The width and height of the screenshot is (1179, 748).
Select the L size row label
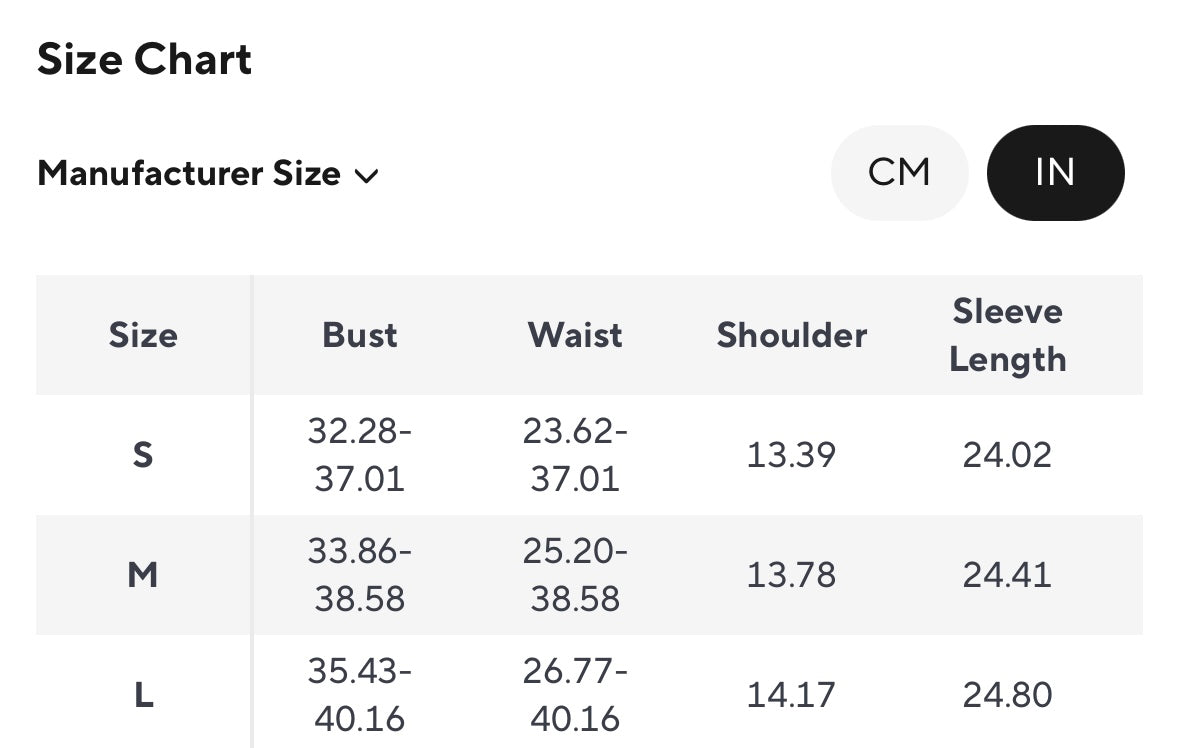click(x=143, y=695)
